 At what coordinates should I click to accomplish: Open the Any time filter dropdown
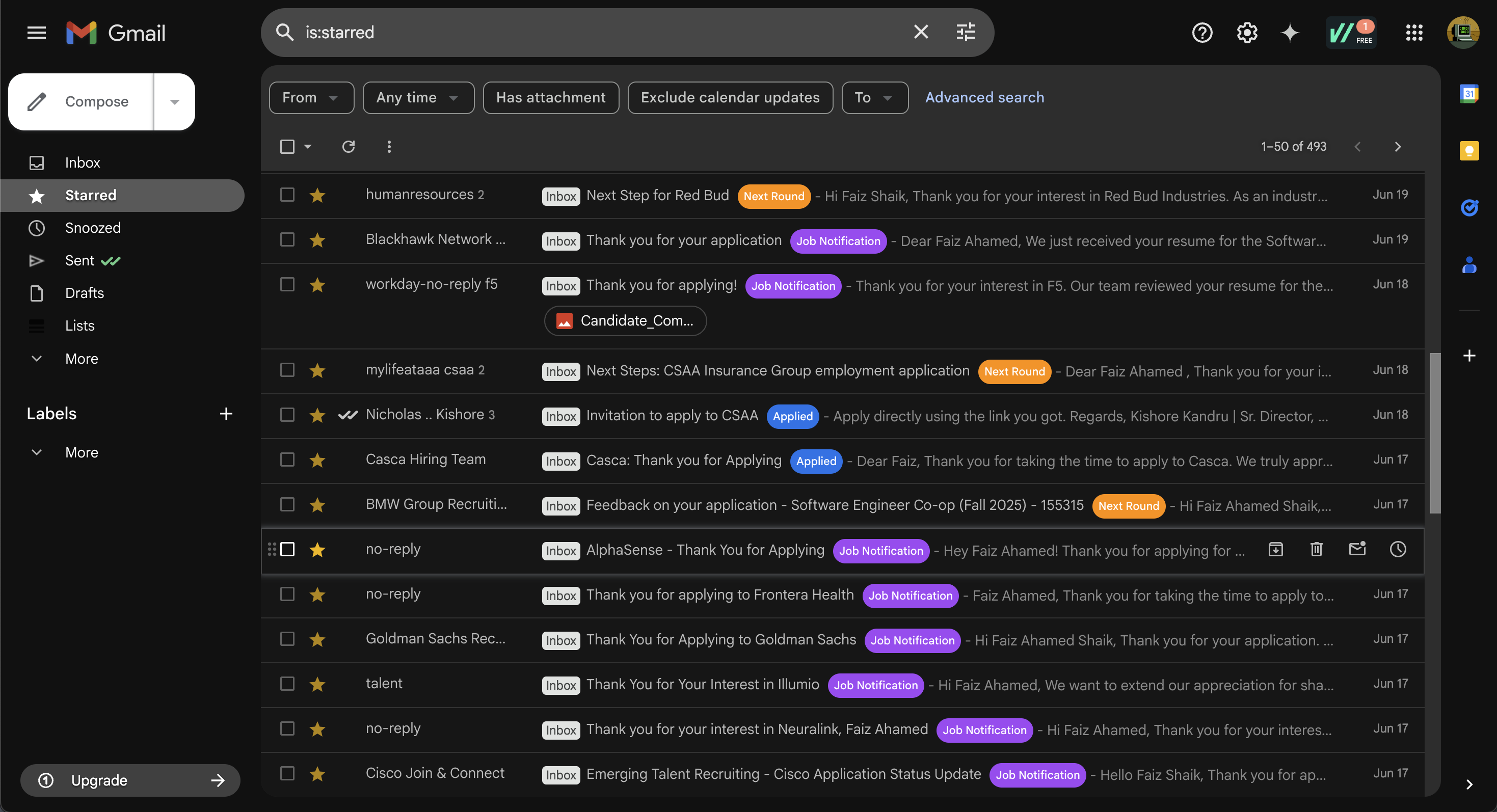(x=418, y=98)
